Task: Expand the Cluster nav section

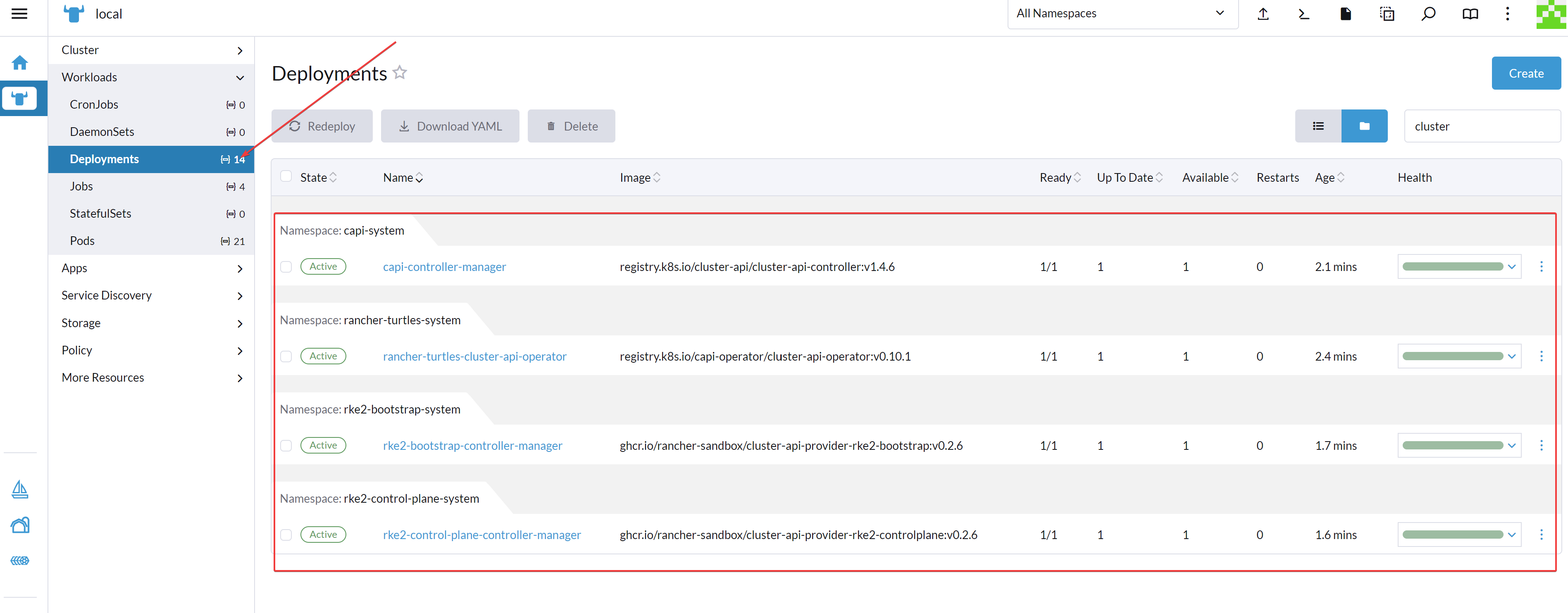Action: click(152, 50)
